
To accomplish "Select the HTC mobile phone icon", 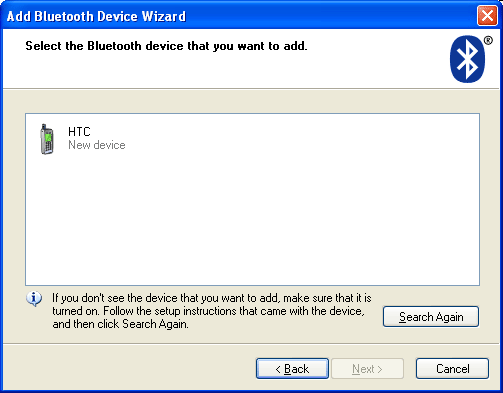I will coord(47,139).
